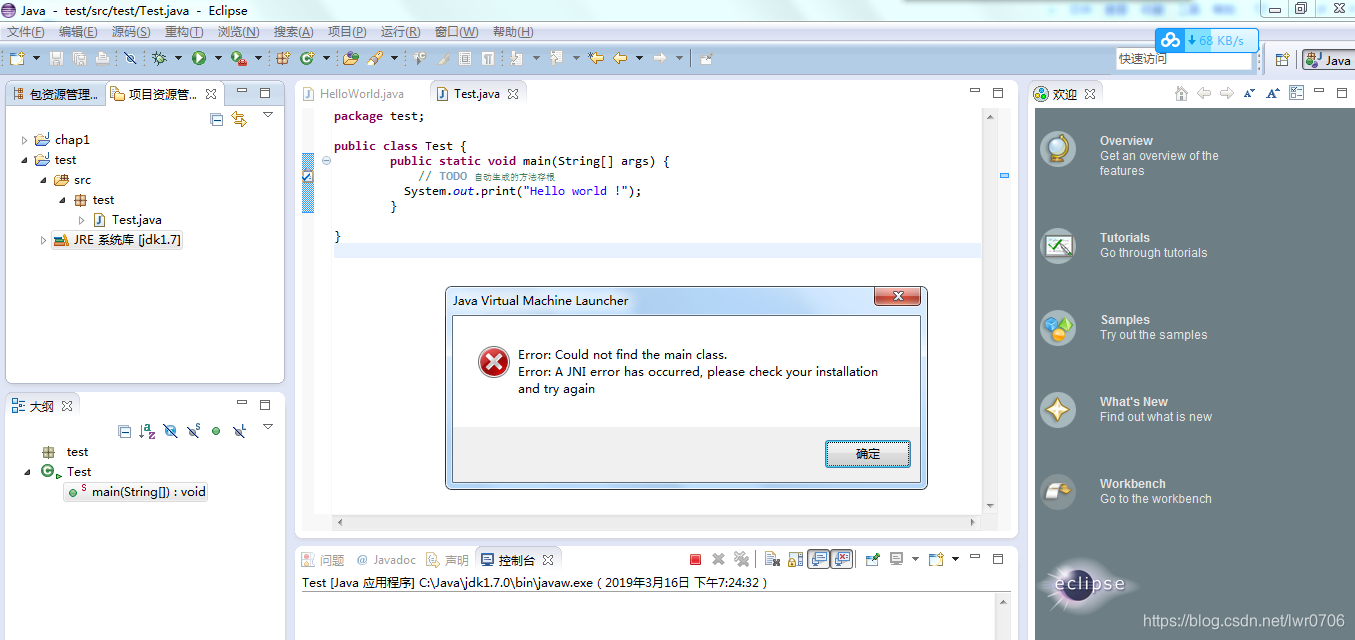Expand the JRE system library node

coord(43,240)
